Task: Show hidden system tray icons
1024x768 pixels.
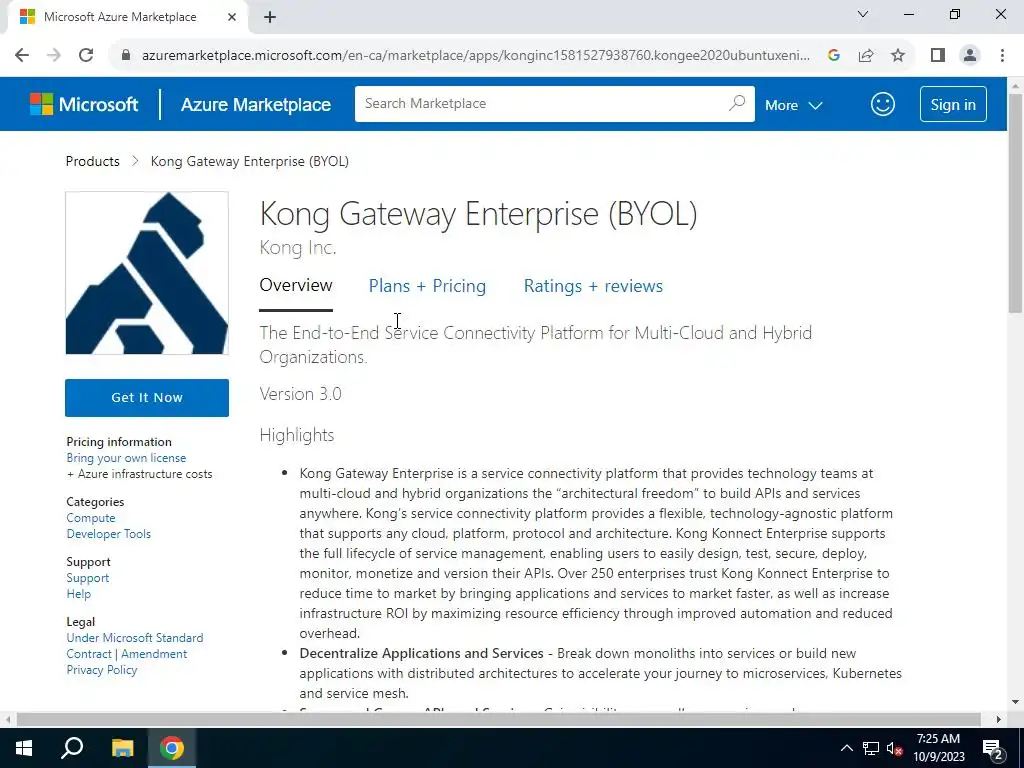Action: pyautogui.click(x=846, y=748)
